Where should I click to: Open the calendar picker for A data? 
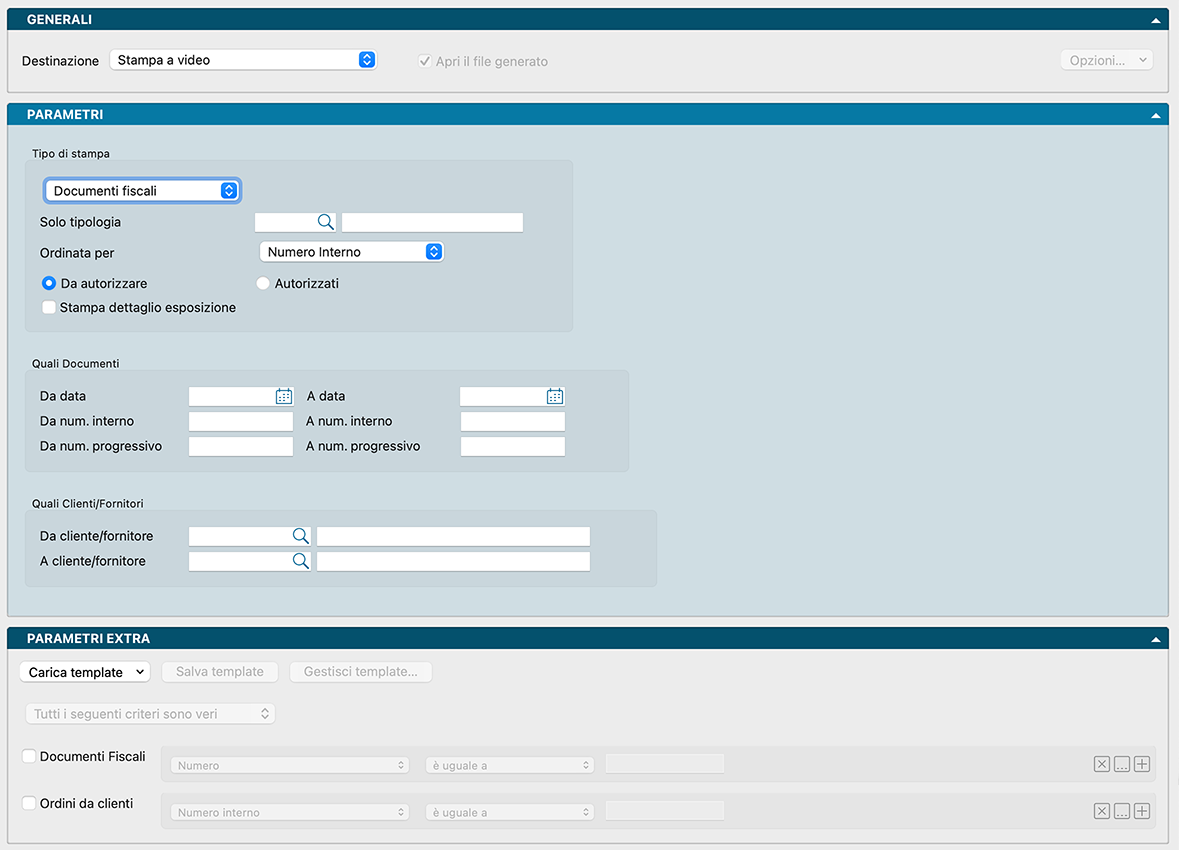(555, 396)
